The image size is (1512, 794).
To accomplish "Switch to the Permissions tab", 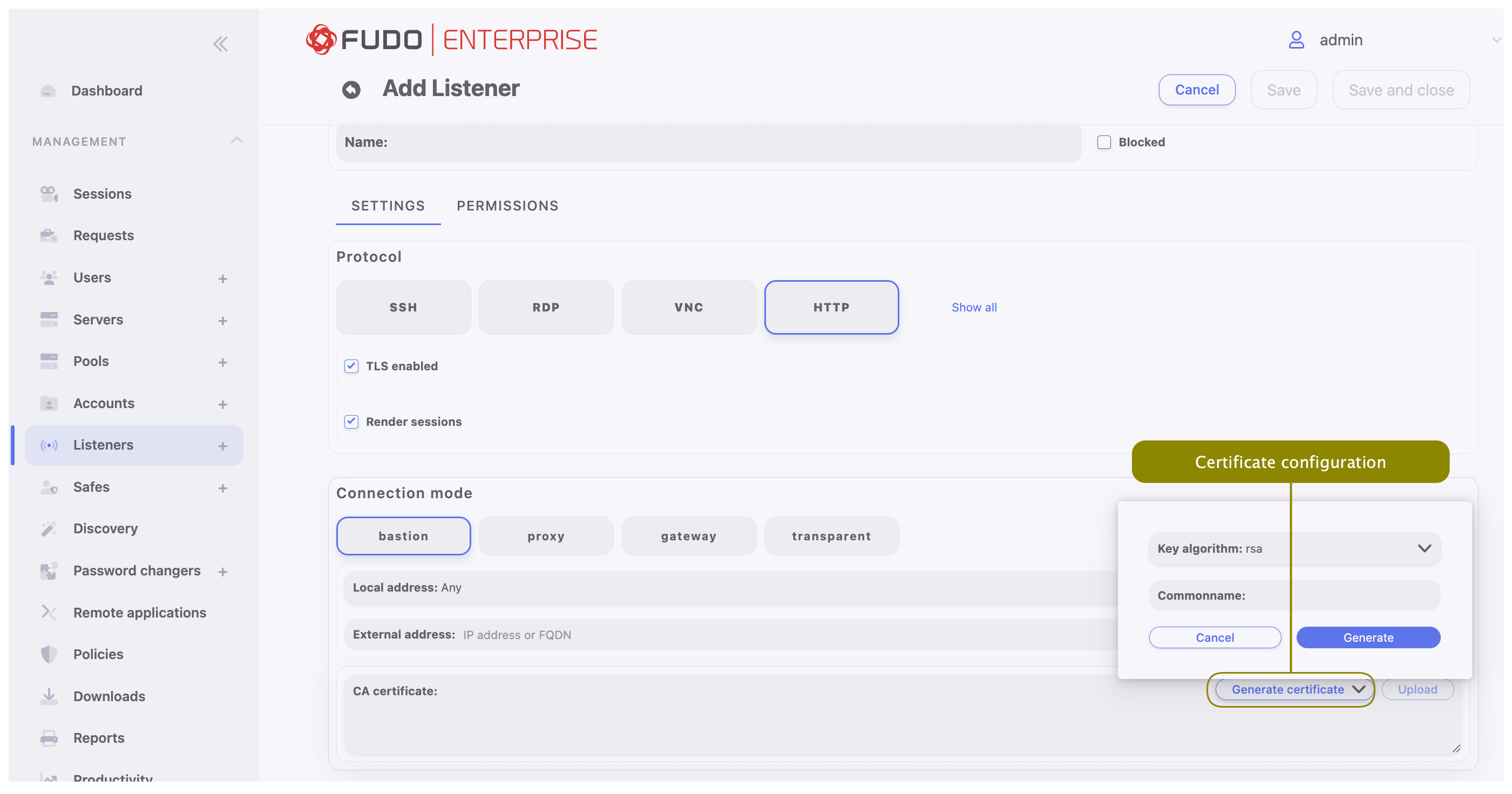I will click(507, 206).
